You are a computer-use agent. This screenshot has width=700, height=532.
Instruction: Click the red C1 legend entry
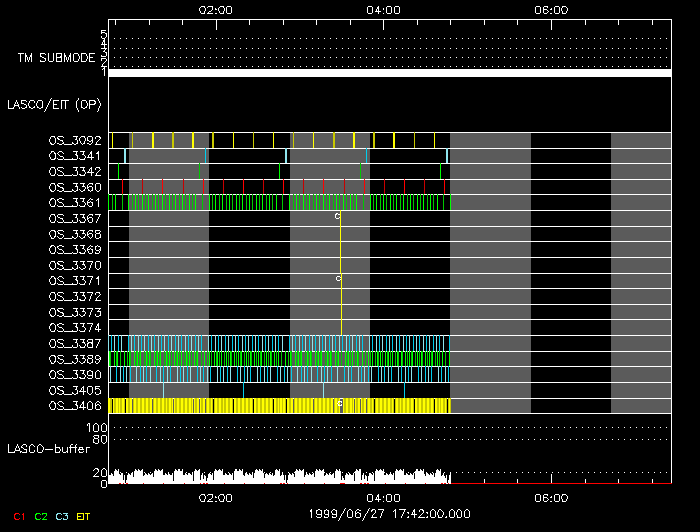tap(18, 517)
